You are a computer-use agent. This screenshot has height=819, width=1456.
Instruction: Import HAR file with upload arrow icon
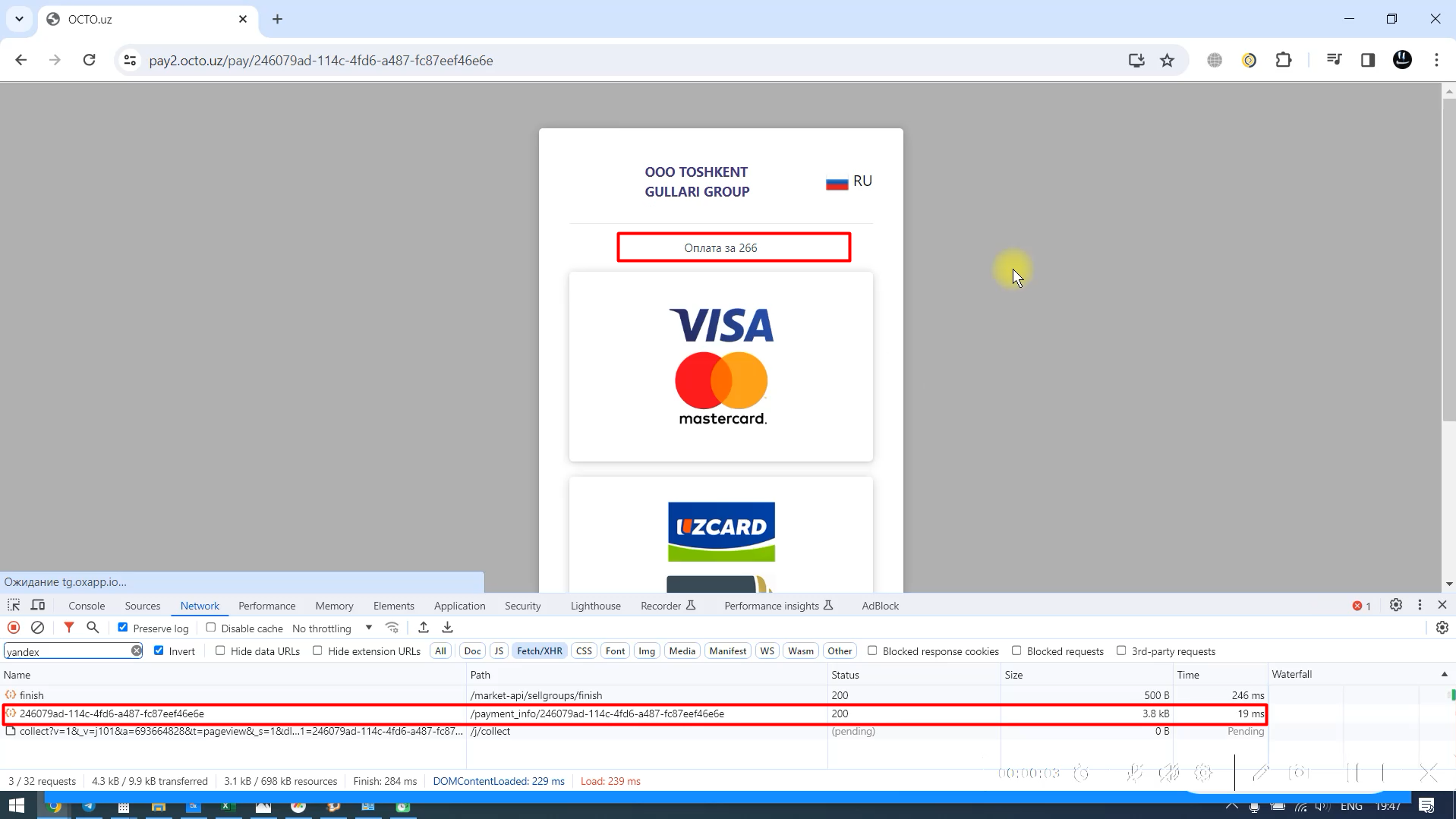424,628
